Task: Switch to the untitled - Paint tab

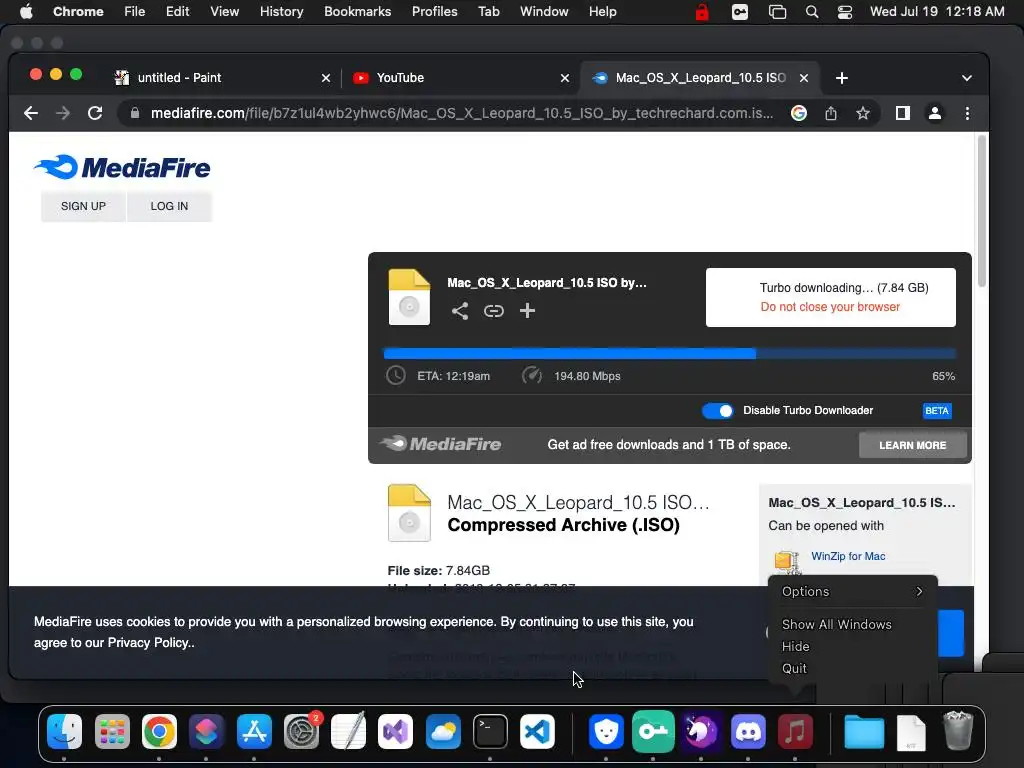Action: pyautogui.click(x=179, y=78)
